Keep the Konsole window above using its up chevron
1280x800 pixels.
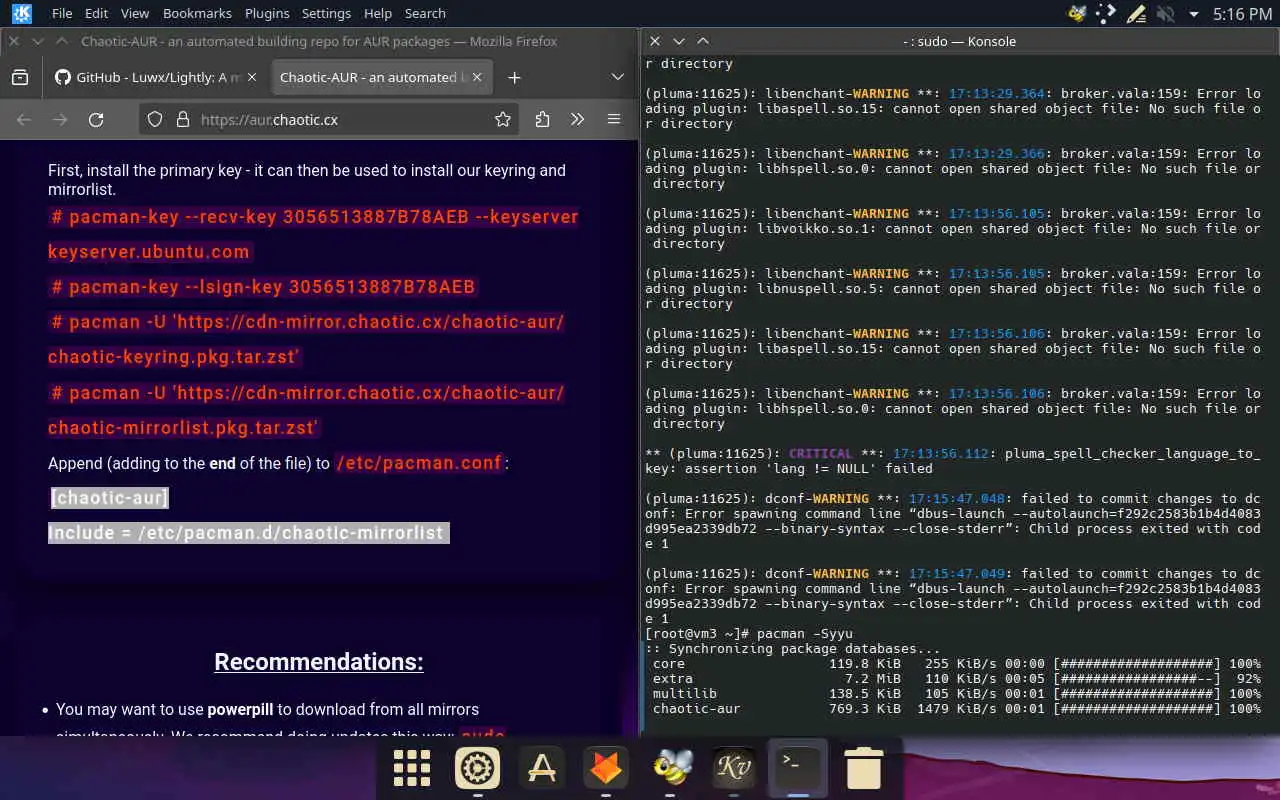pyautogui.click(x=703, y=41)
